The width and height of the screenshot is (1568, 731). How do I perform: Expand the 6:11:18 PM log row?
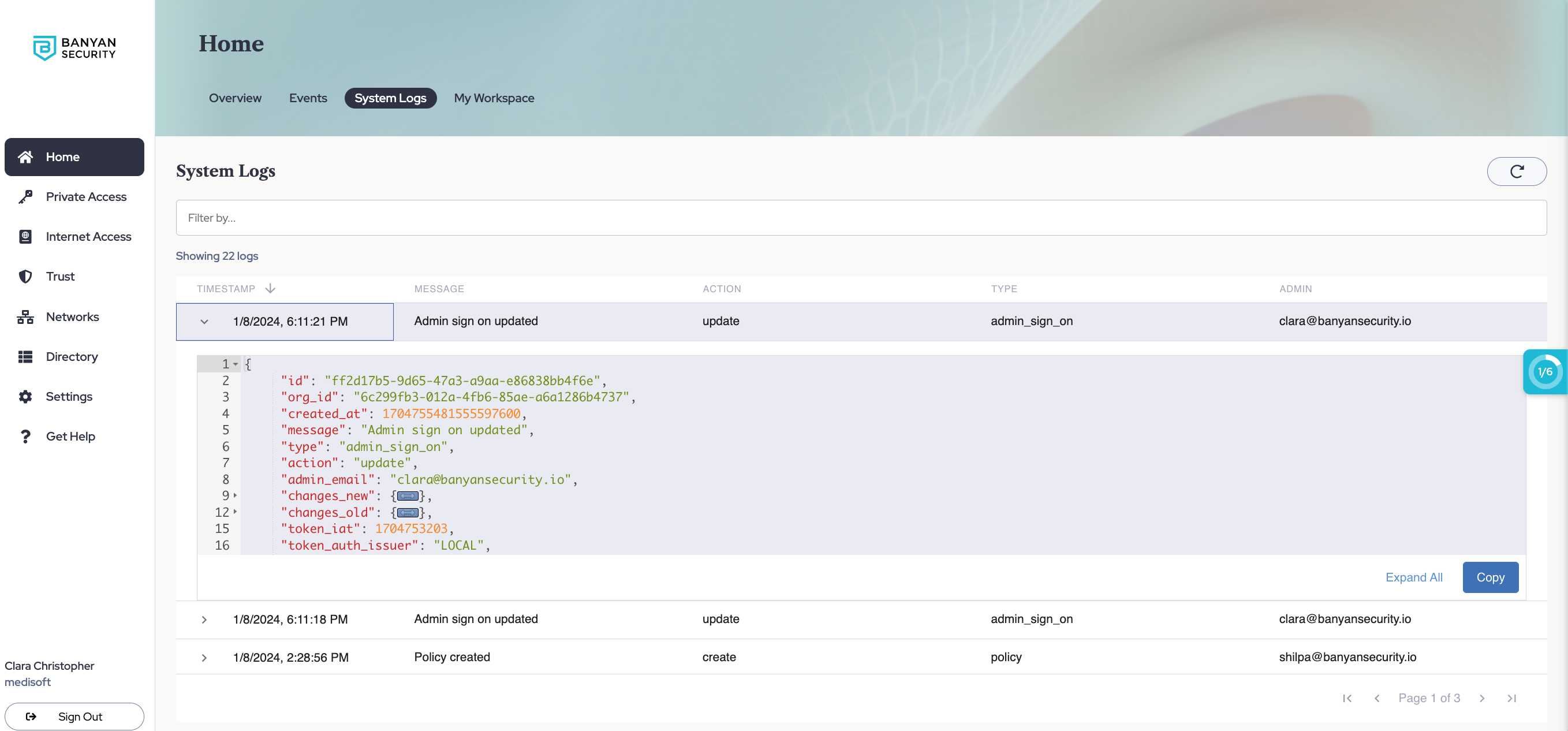204,619
